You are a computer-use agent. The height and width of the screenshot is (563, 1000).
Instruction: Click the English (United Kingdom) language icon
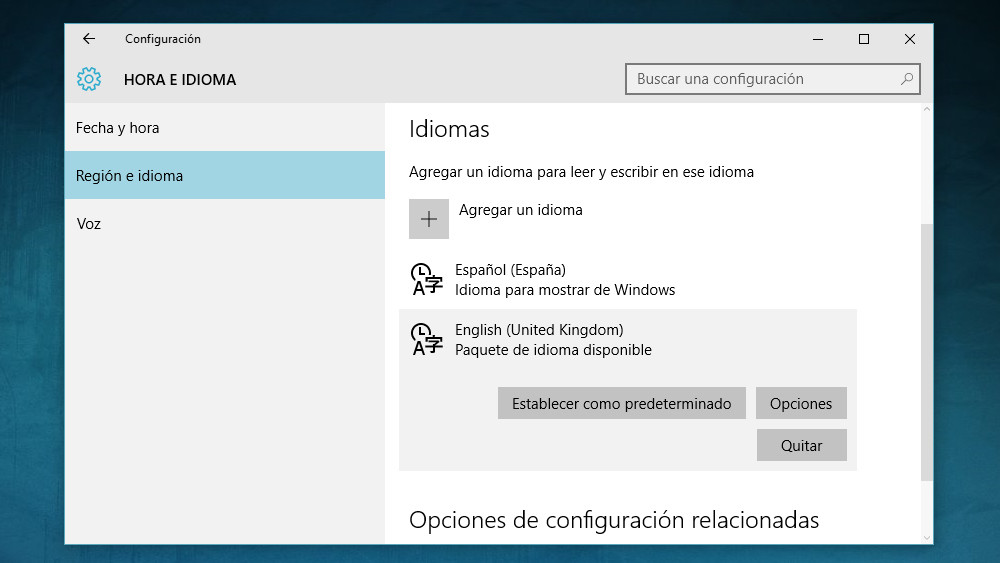(427, 339)
